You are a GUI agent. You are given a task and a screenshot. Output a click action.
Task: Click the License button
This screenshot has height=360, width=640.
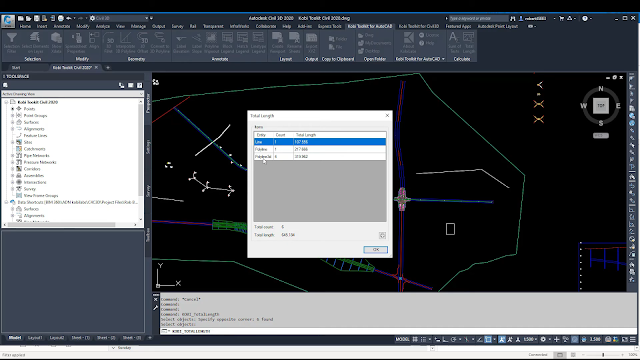coord(429,35)
